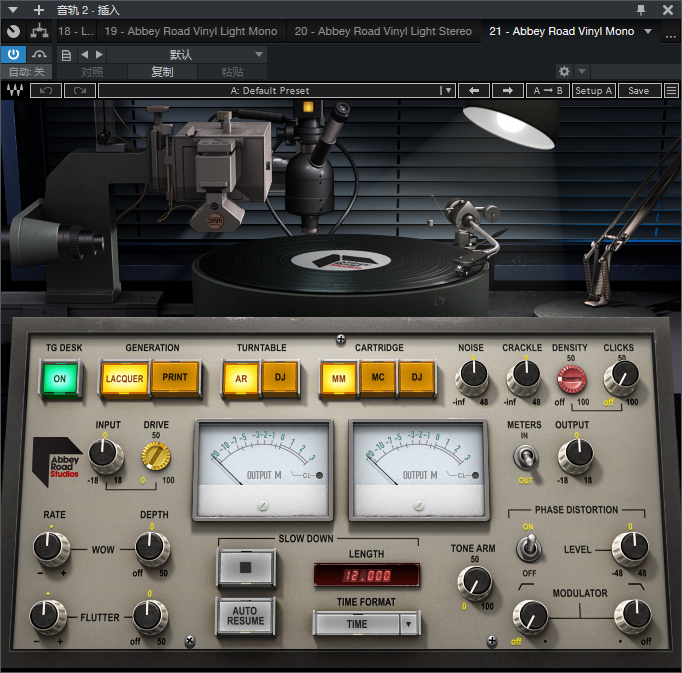This screenshot has width=682, height=673.
Task: Pin the plugin window
Action: (x=641, y=10)
